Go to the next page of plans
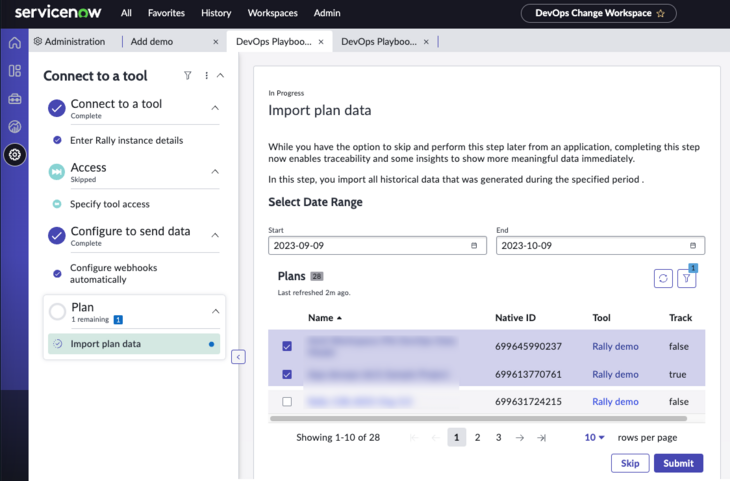The height and width of the screenshot is (481, 730). tap(520, 438)
